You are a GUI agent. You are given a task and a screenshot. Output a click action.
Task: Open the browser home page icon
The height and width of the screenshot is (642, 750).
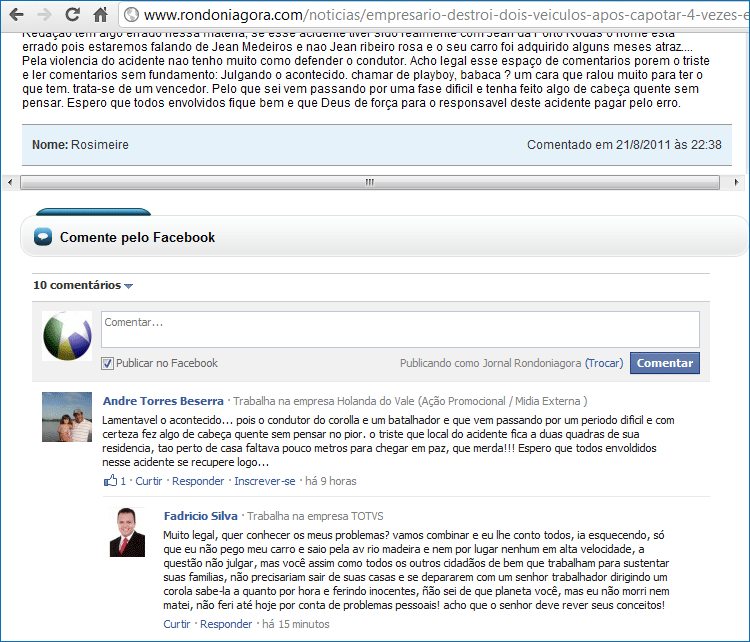click(x=100, y=15)
